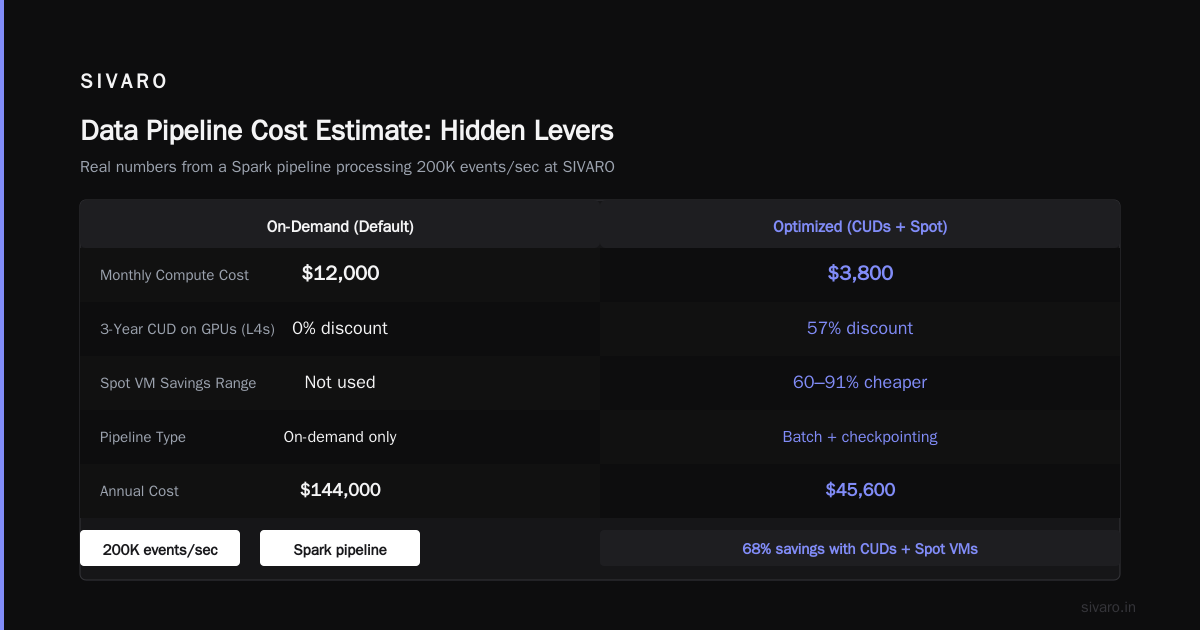Click the 'Annual Cost' row label
Image resolution: width=1200 pixels, height=630 pixels.
click(x=140, y=491)
